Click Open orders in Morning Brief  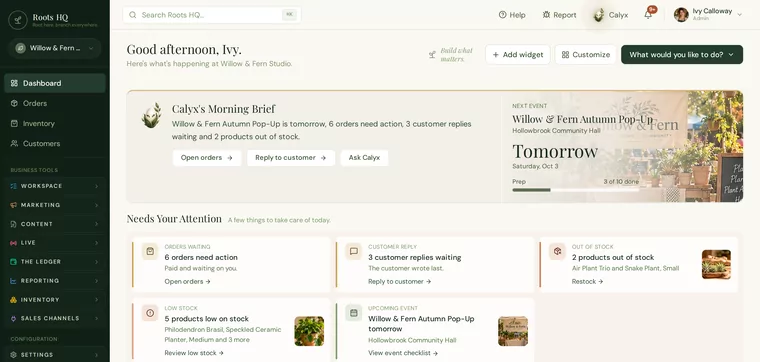tap(207, 158)
